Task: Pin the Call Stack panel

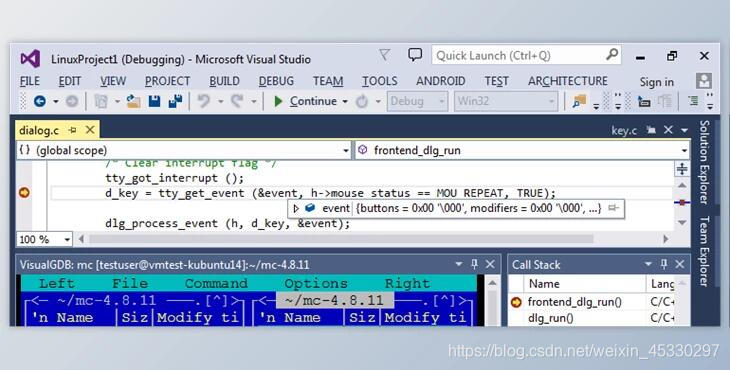Action: click(664, 264)
